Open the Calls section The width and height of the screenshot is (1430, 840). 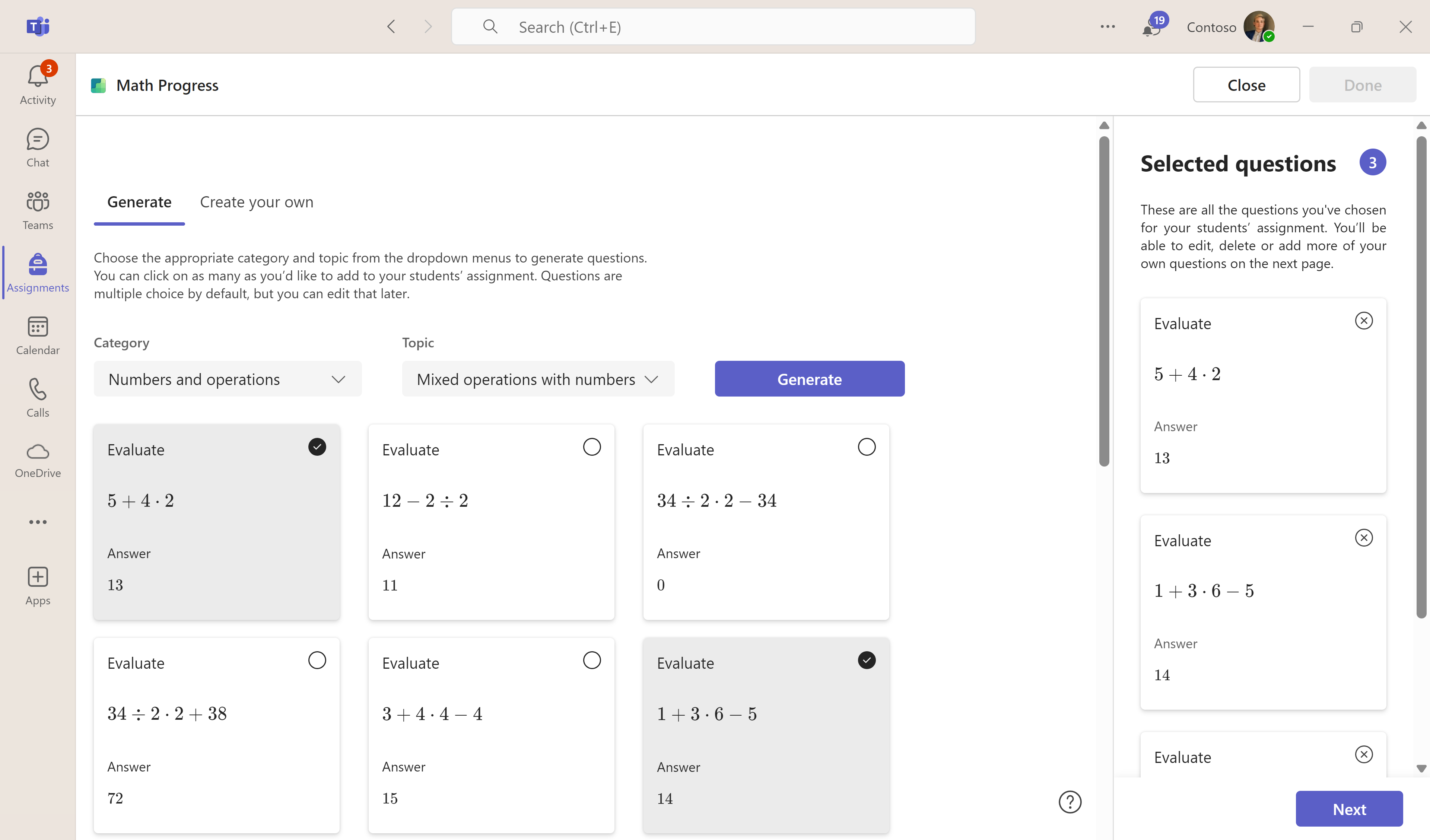(x=38, y=397)
